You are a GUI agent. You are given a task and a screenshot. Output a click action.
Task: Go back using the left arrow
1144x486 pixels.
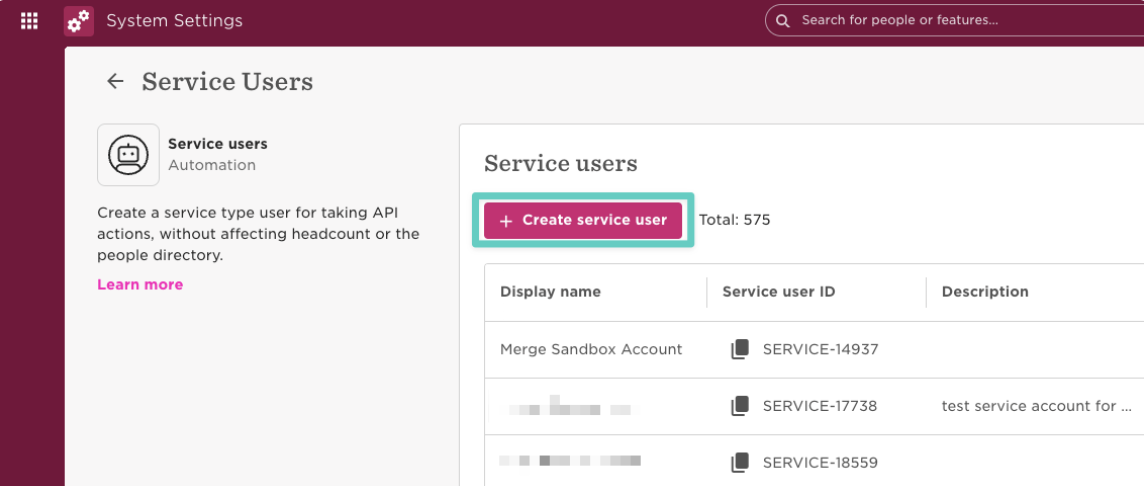click(x=116, y=82)
